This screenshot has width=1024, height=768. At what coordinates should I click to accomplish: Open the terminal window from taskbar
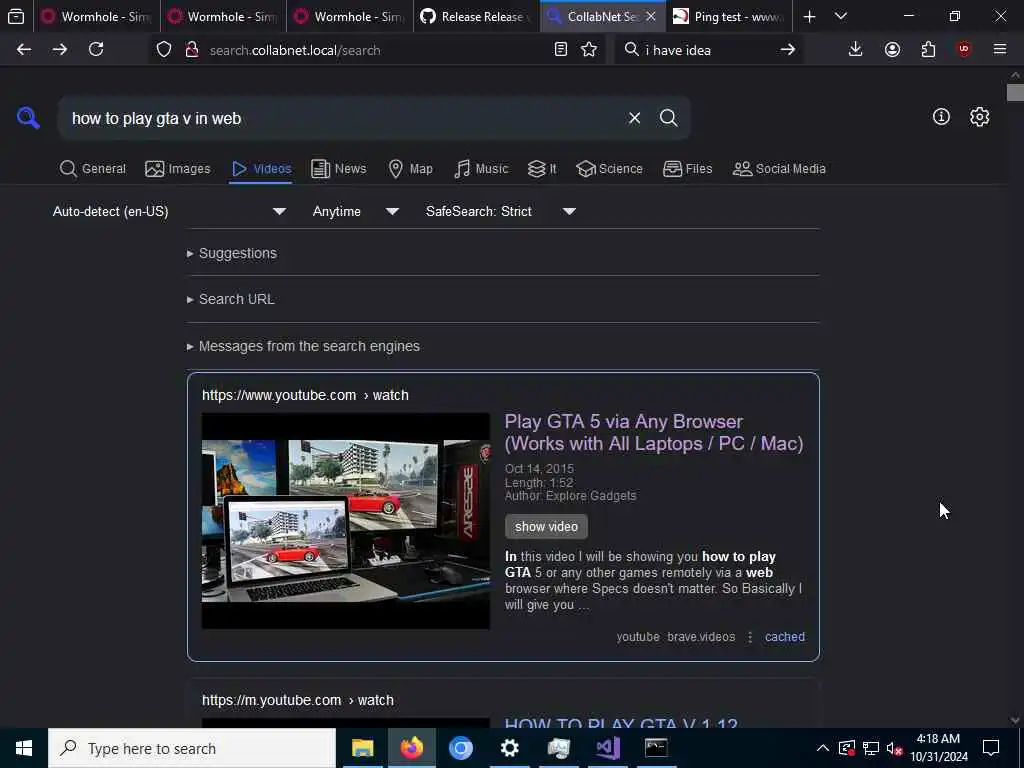656,748
